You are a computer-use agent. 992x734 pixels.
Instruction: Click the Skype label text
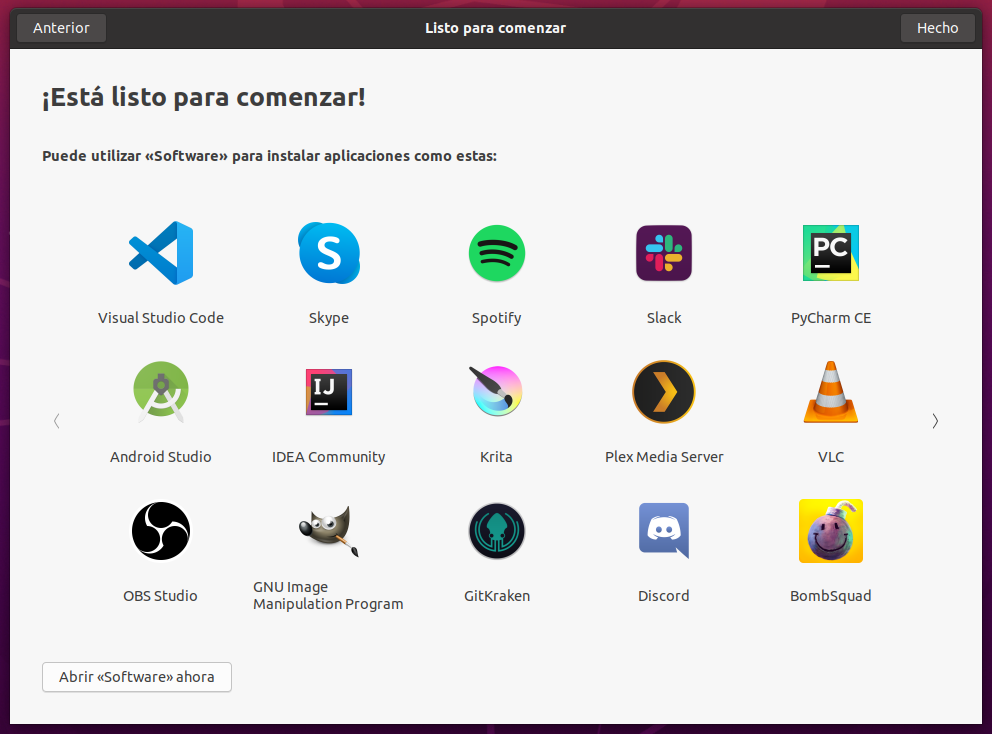pos(329,318)
